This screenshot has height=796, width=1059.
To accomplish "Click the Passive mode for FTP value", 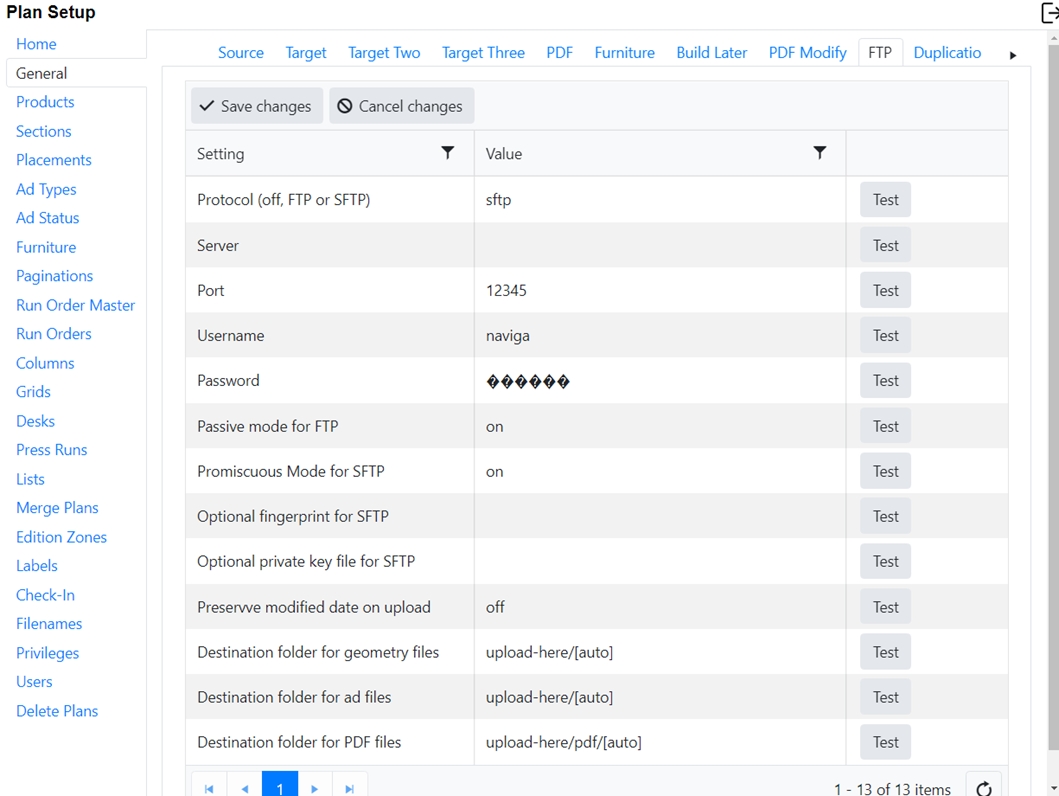I will coord(659,426).
